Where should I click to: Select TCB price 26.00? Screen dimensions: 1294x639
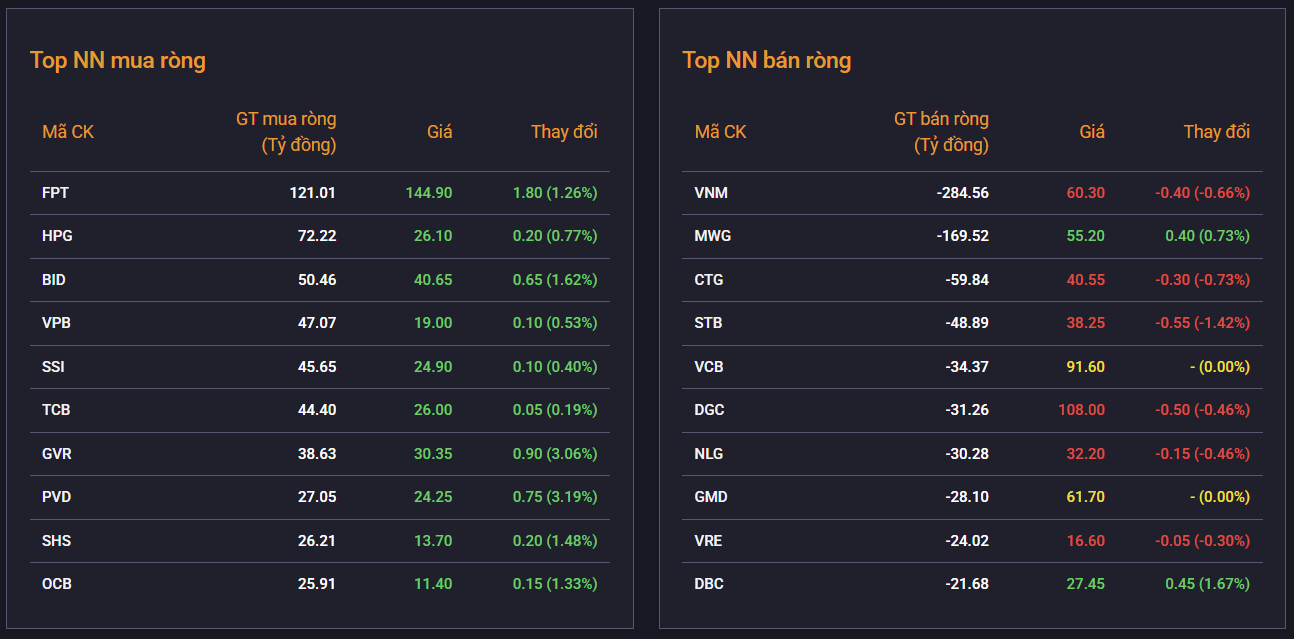433,410
